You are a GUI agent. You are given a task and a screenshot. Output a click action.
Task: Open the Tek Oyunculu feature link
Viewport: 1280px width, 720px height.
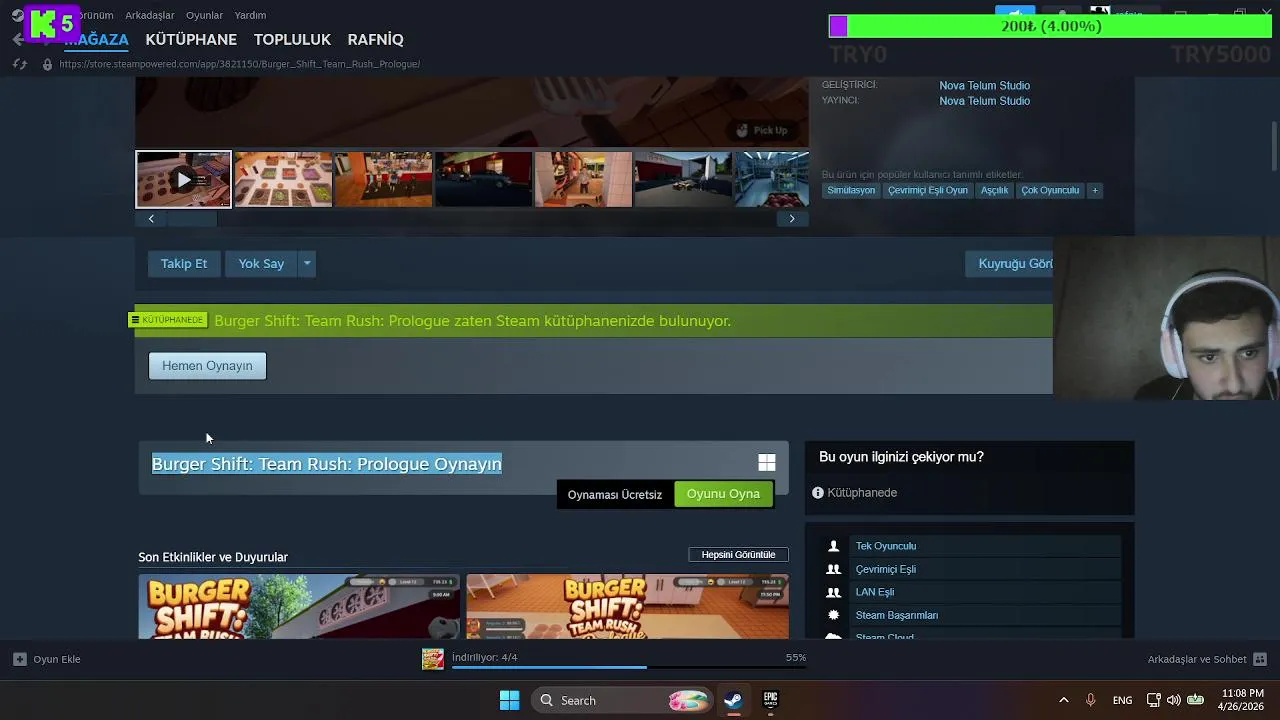[x=886, y=546]
